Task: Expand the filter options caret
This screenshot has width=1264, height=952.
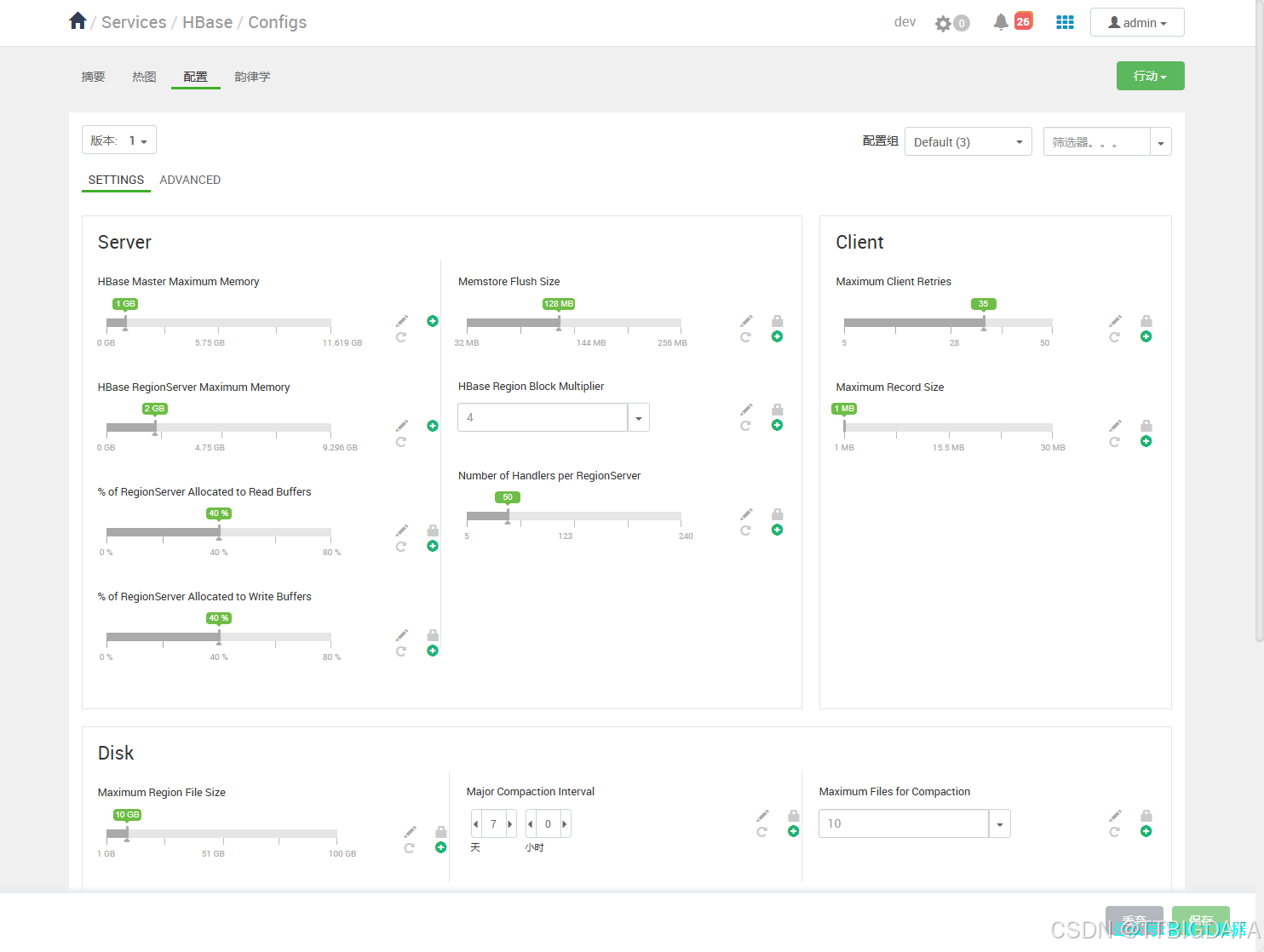Action: (1161, 142)
